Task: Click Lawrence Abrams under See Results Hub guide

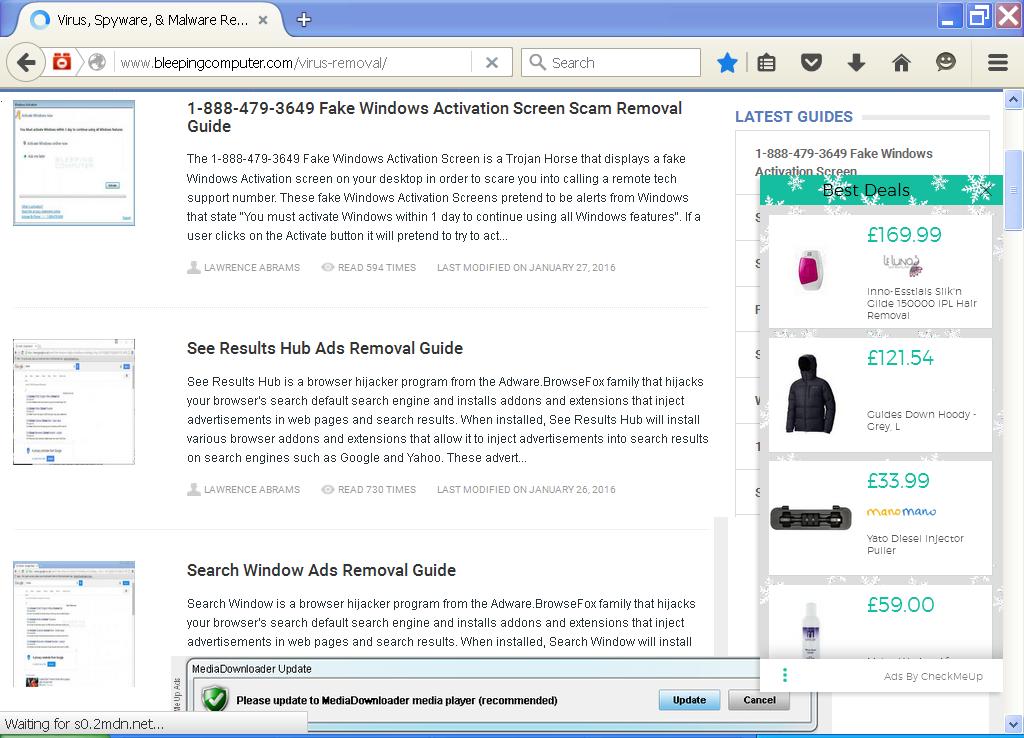Action: [251, 489]
